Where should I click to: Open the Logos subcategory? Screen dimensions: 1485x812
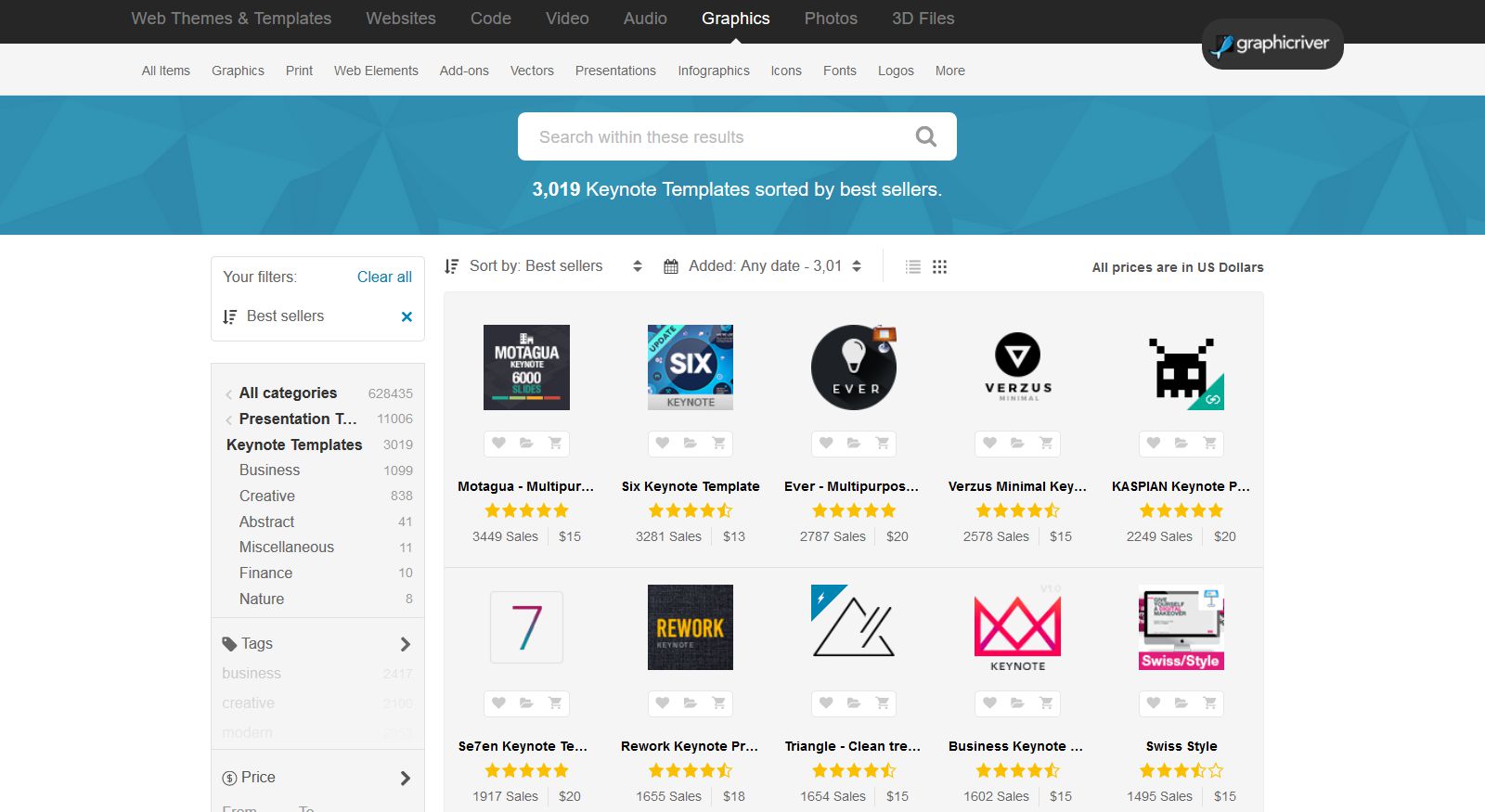pos(896,71)
